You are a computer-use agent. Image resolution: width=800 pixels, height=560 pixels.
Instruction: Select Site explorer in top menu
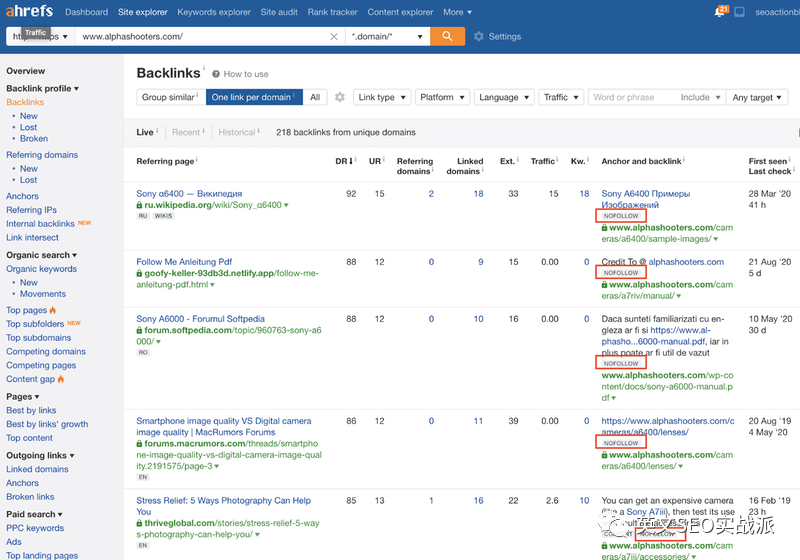142,12
